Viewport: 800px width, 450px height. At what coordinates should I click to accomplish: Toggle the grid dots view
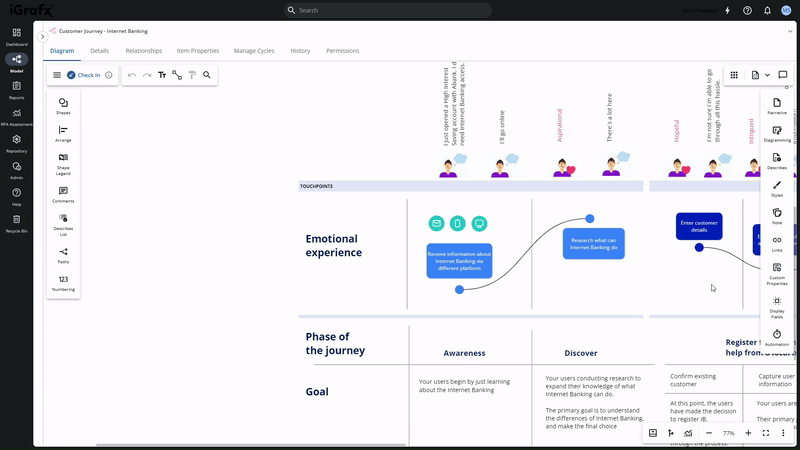734,75
